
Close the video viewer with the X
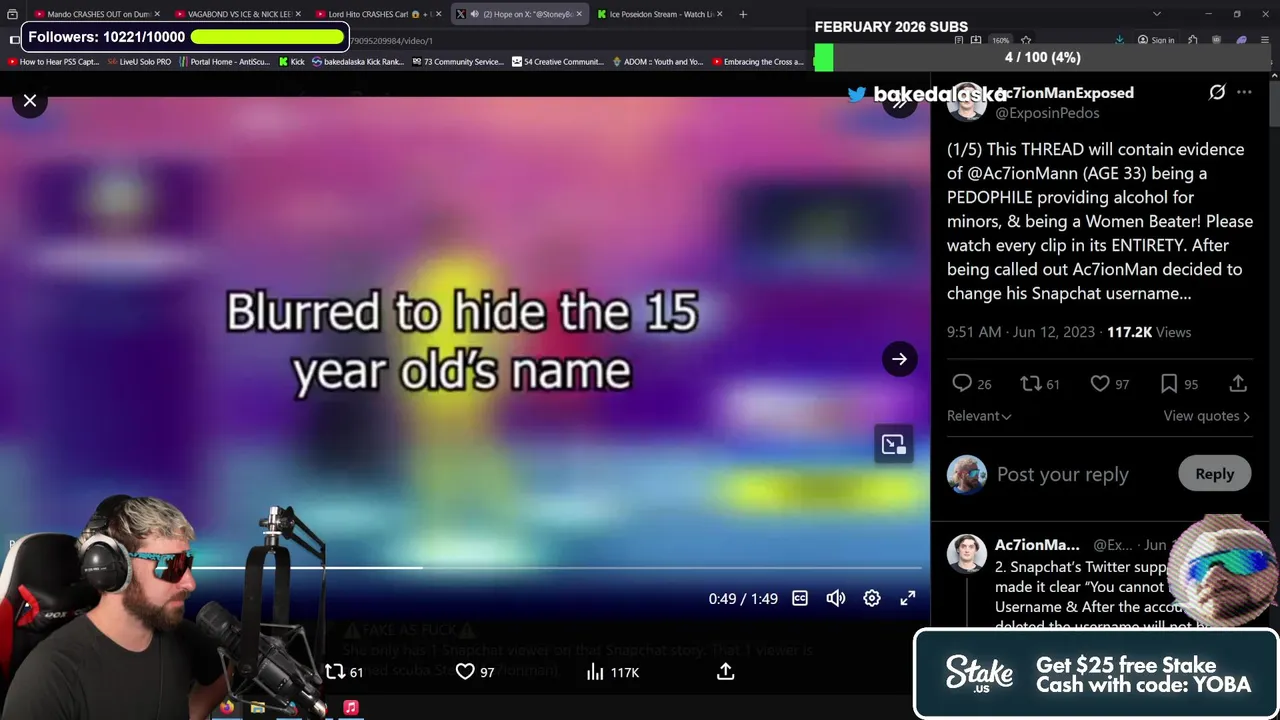(x=30, y=100)
